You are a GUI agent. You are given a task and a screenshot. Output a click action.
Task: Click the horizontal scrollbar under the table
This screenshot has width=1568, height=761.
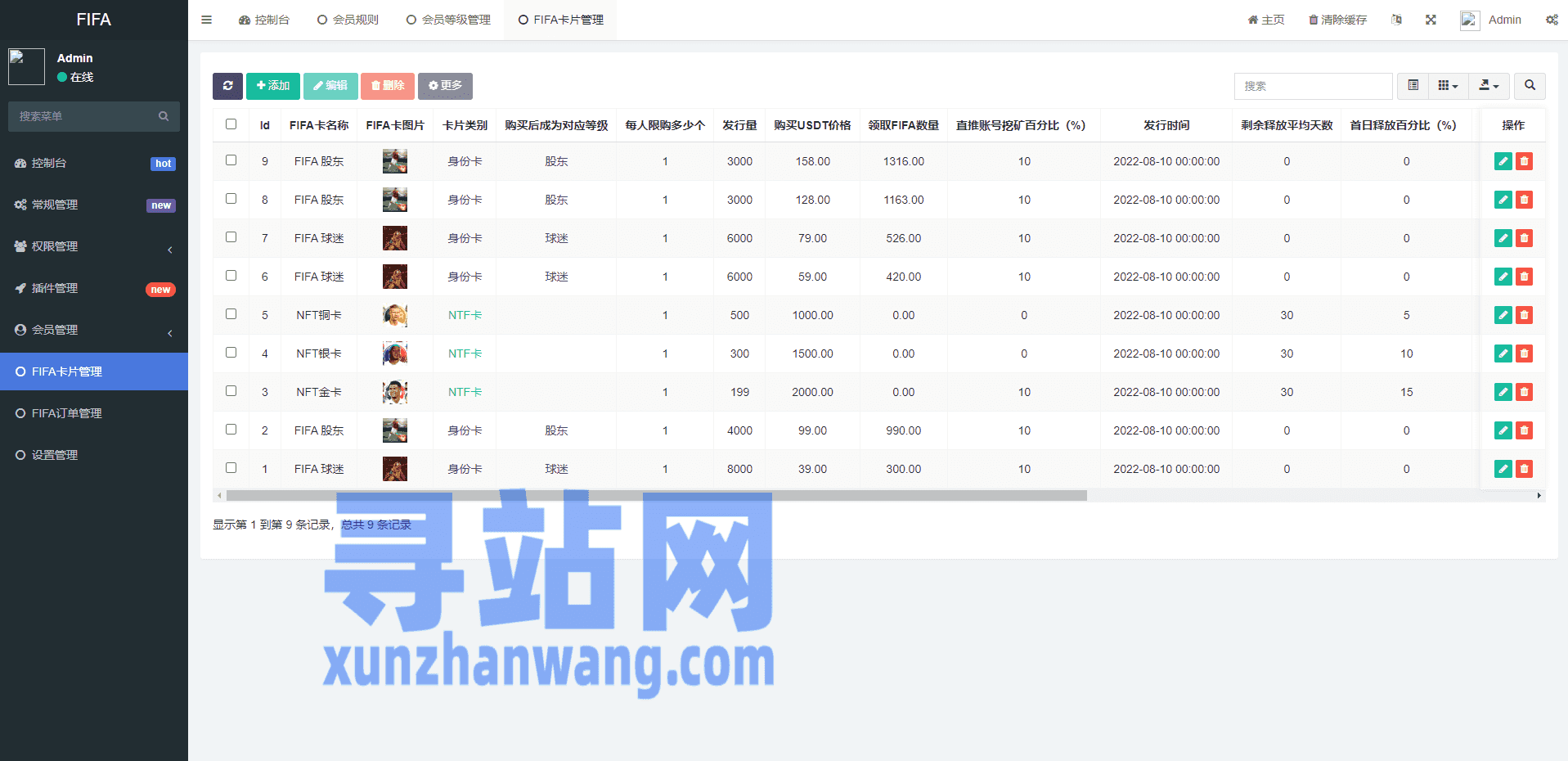656,495
